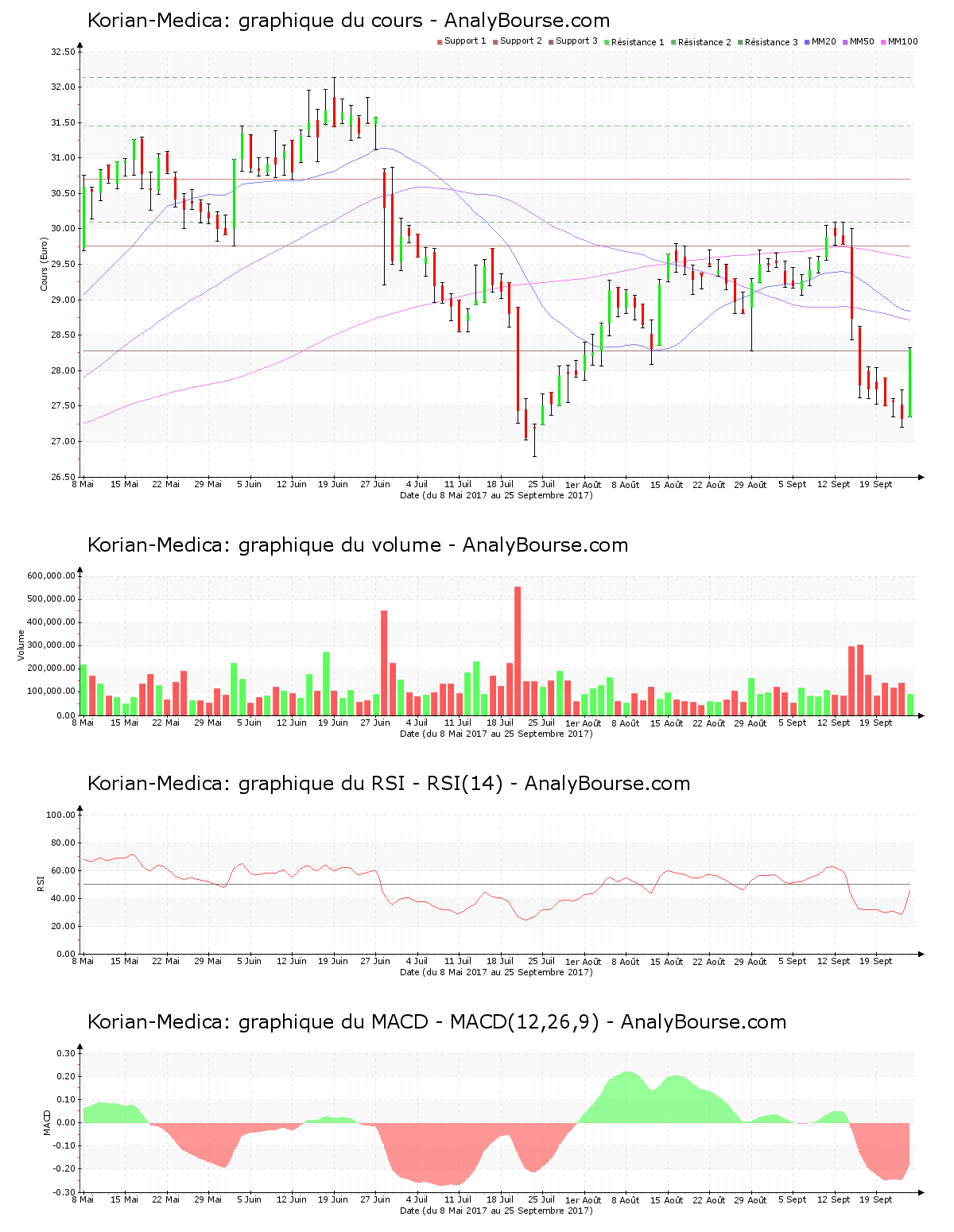Click the date range caption under the MACD chart

coord(496,1211)
